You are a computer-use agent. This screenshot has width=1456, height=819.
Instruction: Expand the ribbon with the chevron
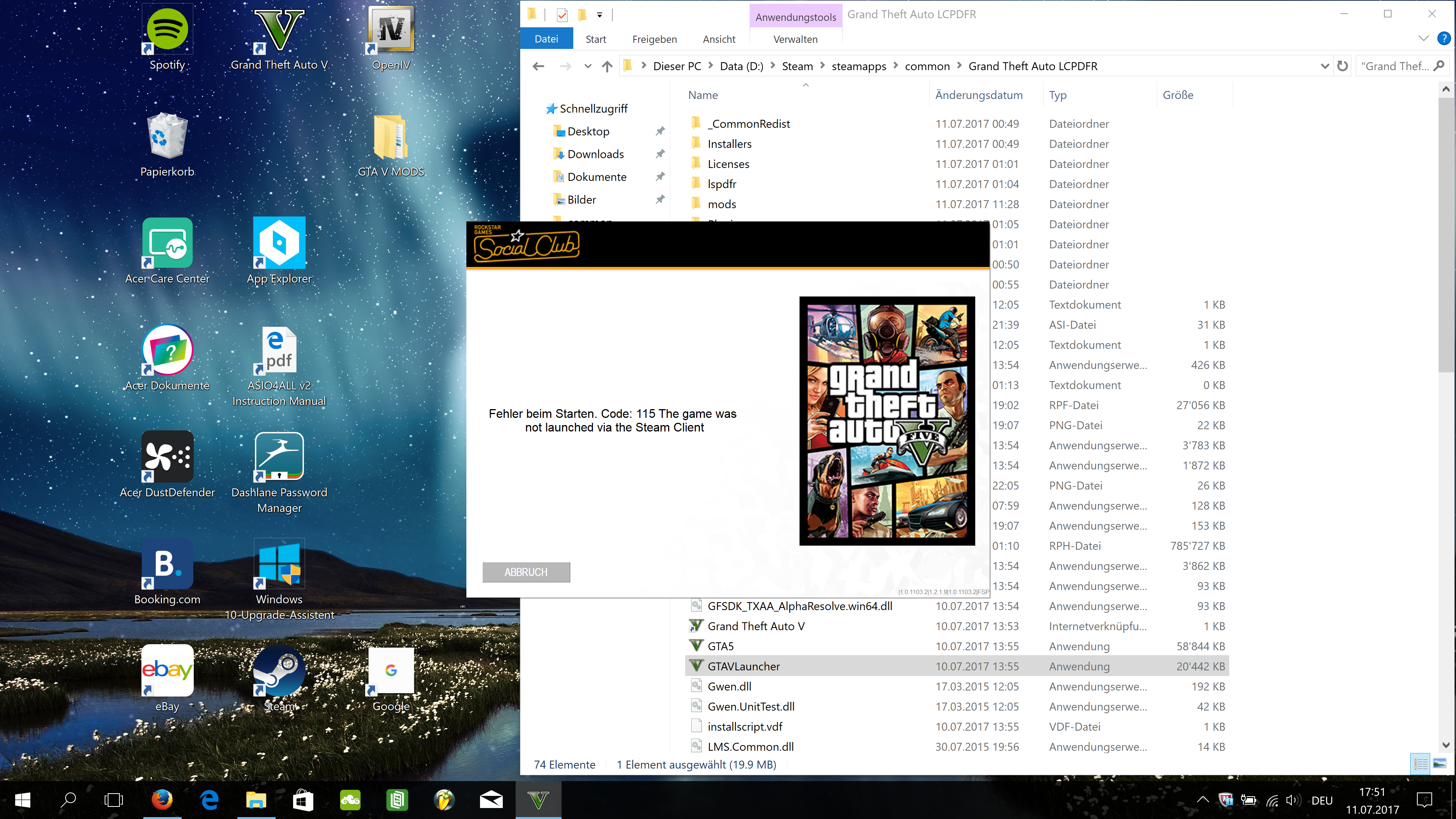pos(1423,38)
